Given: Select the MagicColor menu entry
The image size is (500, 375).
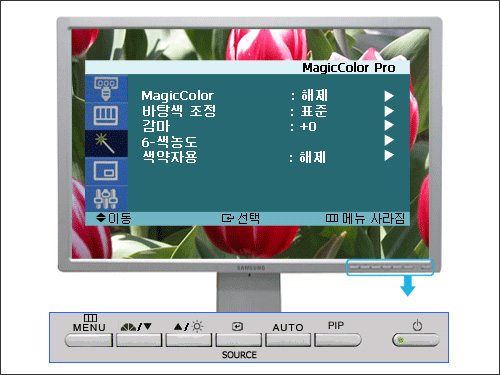Looking at the screenshot, I should click(177, 96).
